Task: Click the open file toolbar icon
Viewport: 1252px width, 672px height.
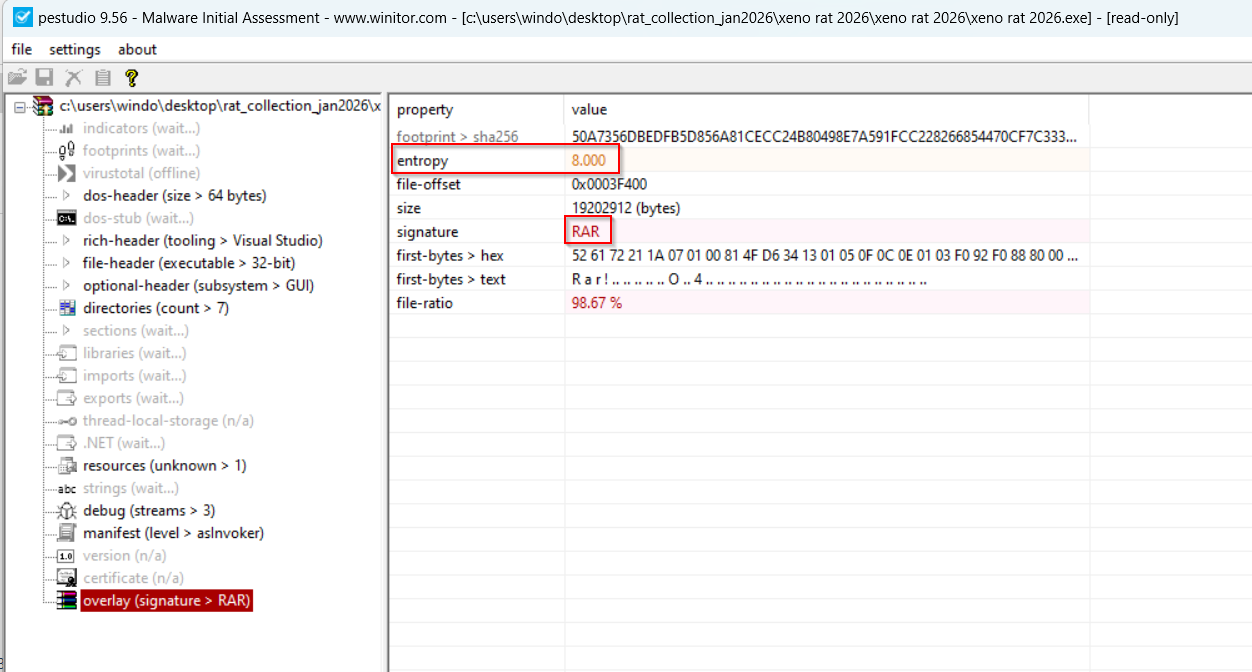Action: pos(17,77)
